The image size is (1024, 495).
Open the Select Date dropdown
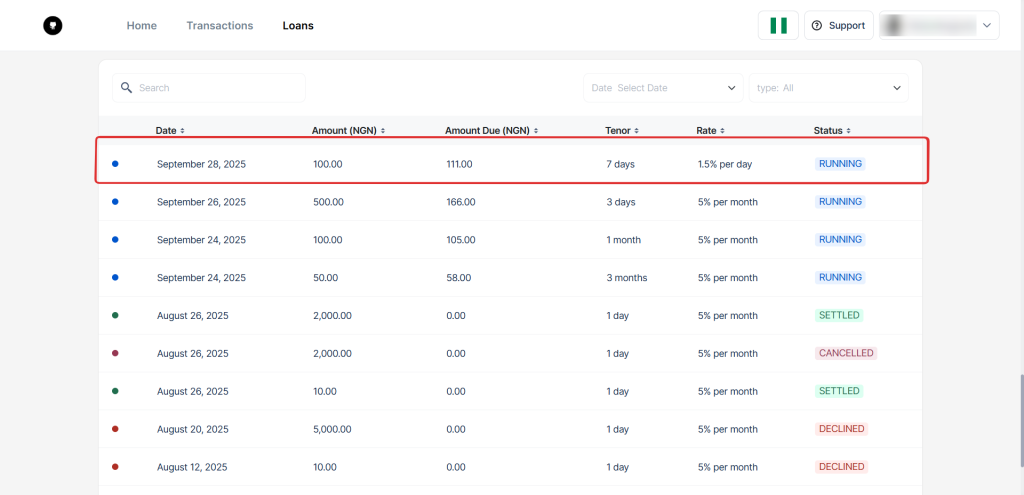pos(663,88)
